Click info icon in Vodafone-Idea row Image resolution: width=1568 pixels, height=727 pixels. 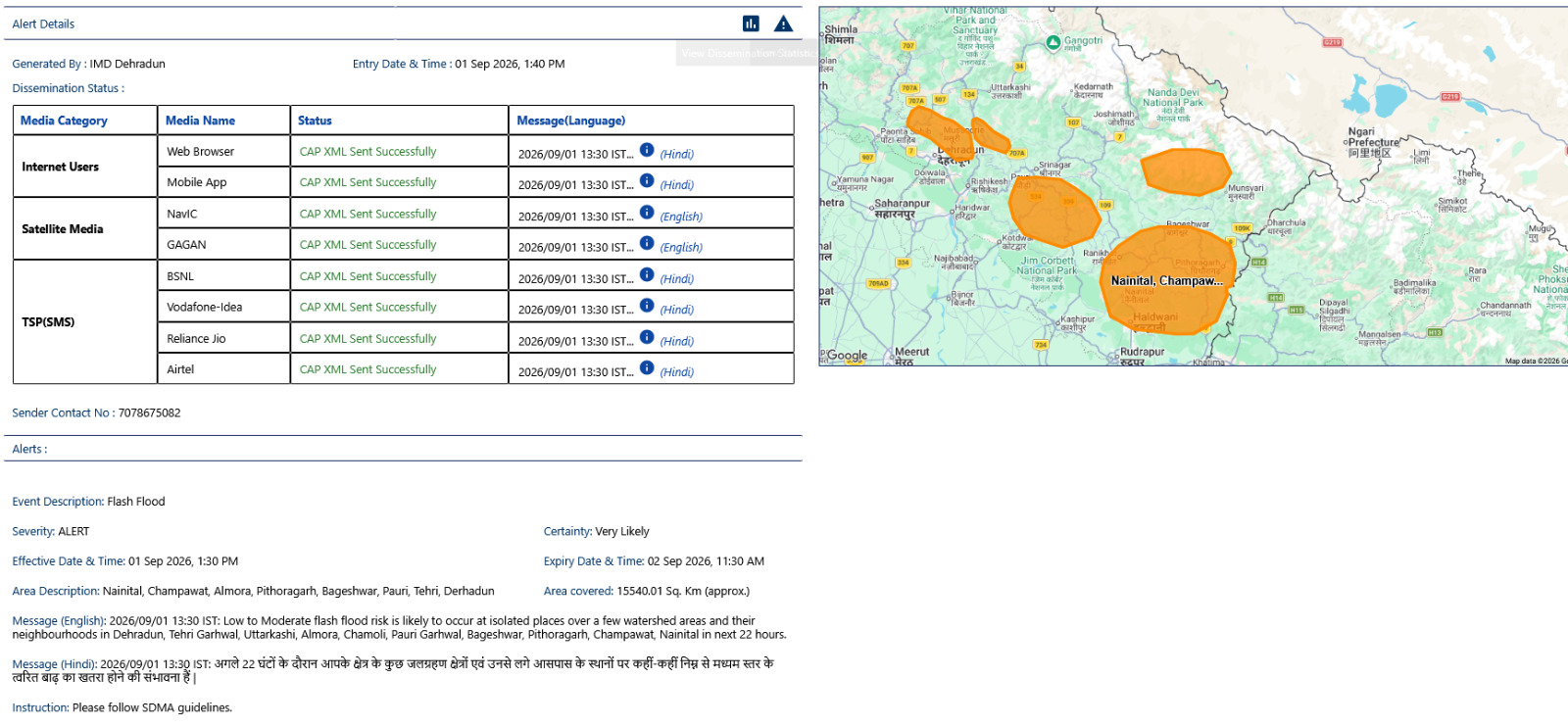pos(647,305)
